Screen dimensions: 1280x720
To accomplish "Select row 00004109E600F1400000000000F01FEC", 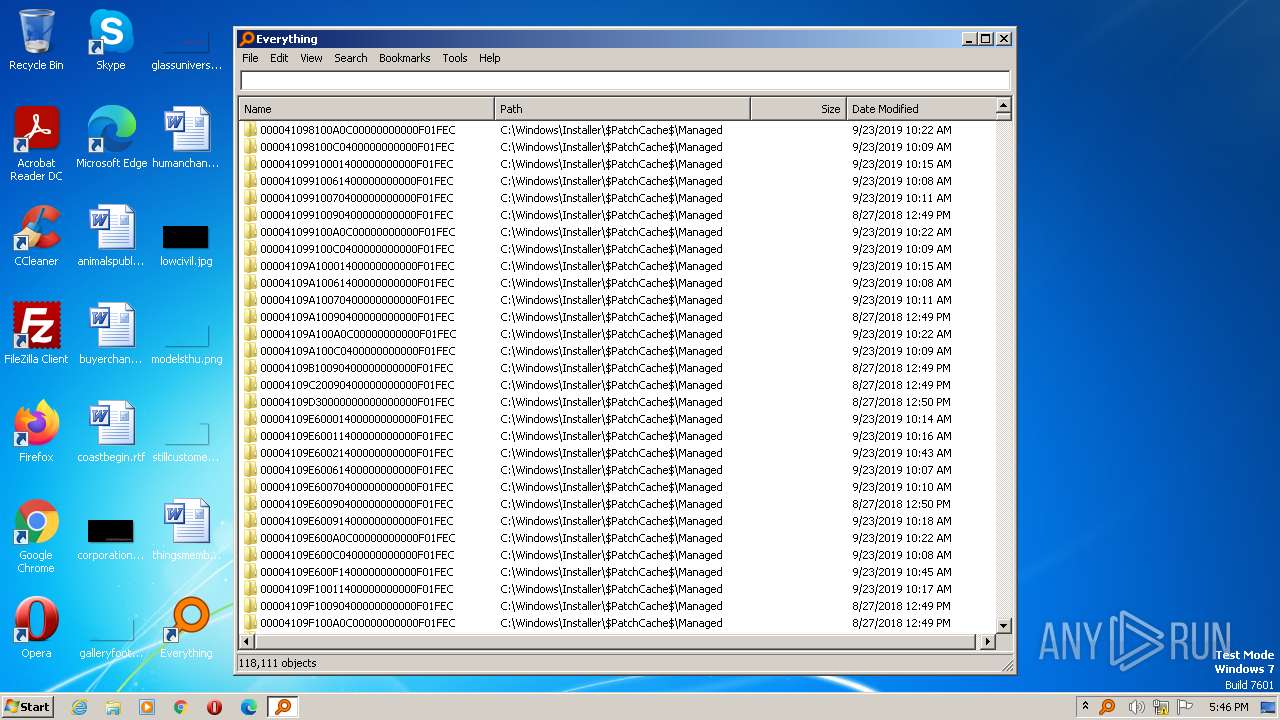I will pos(617,572).
